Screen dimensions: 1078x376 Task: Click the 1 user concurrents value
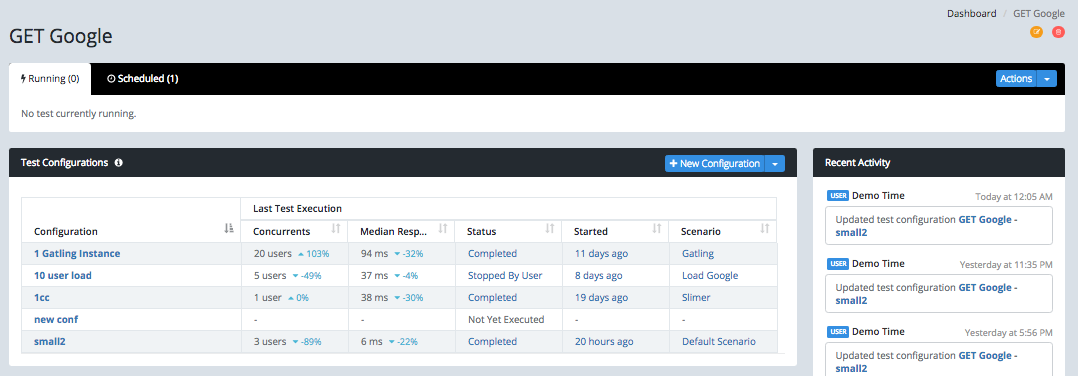tap(267, 298)
